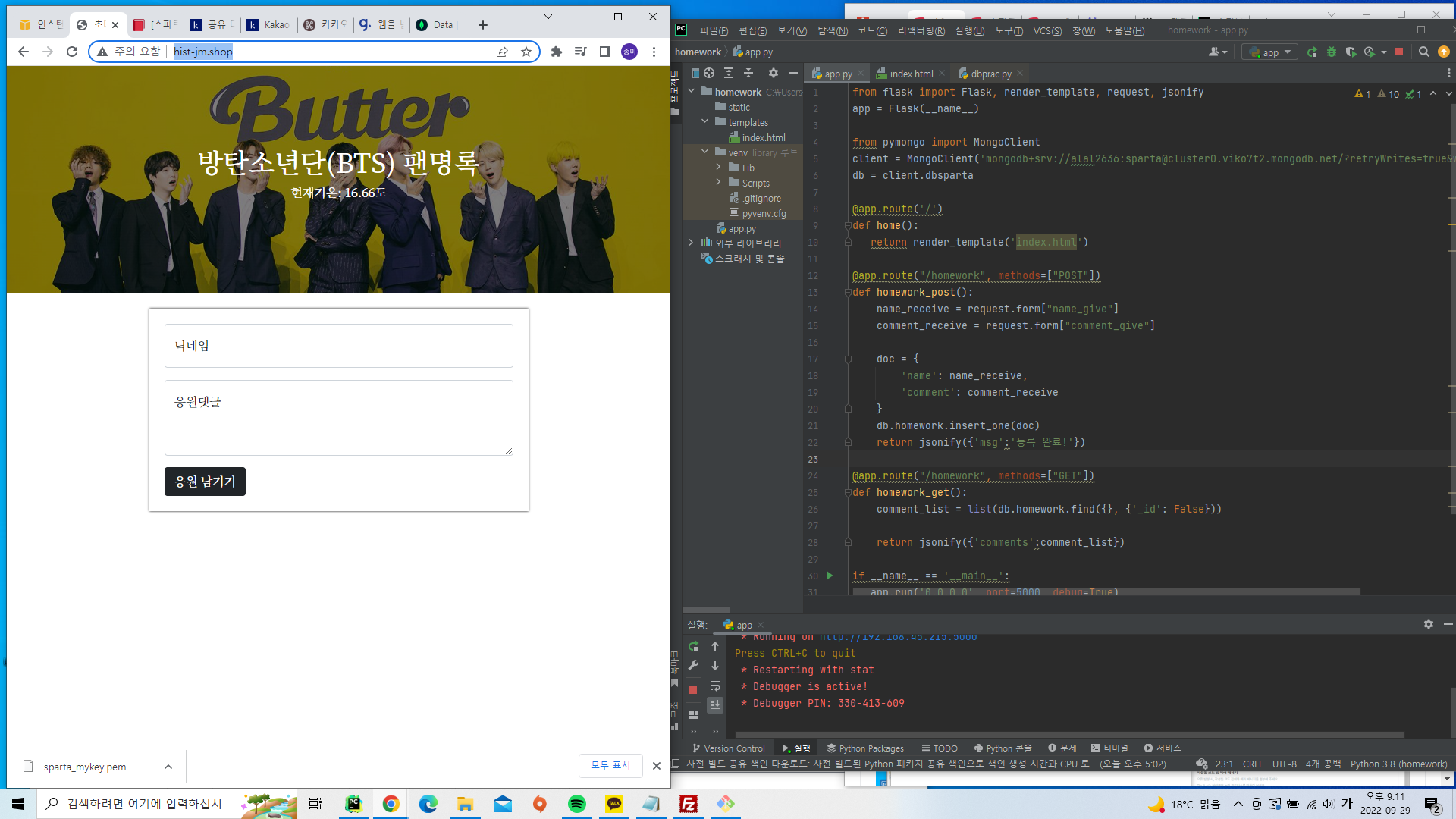
Task: Click the green Debug bug icon
Action: pyautogui.click(x=1332, y=52)
